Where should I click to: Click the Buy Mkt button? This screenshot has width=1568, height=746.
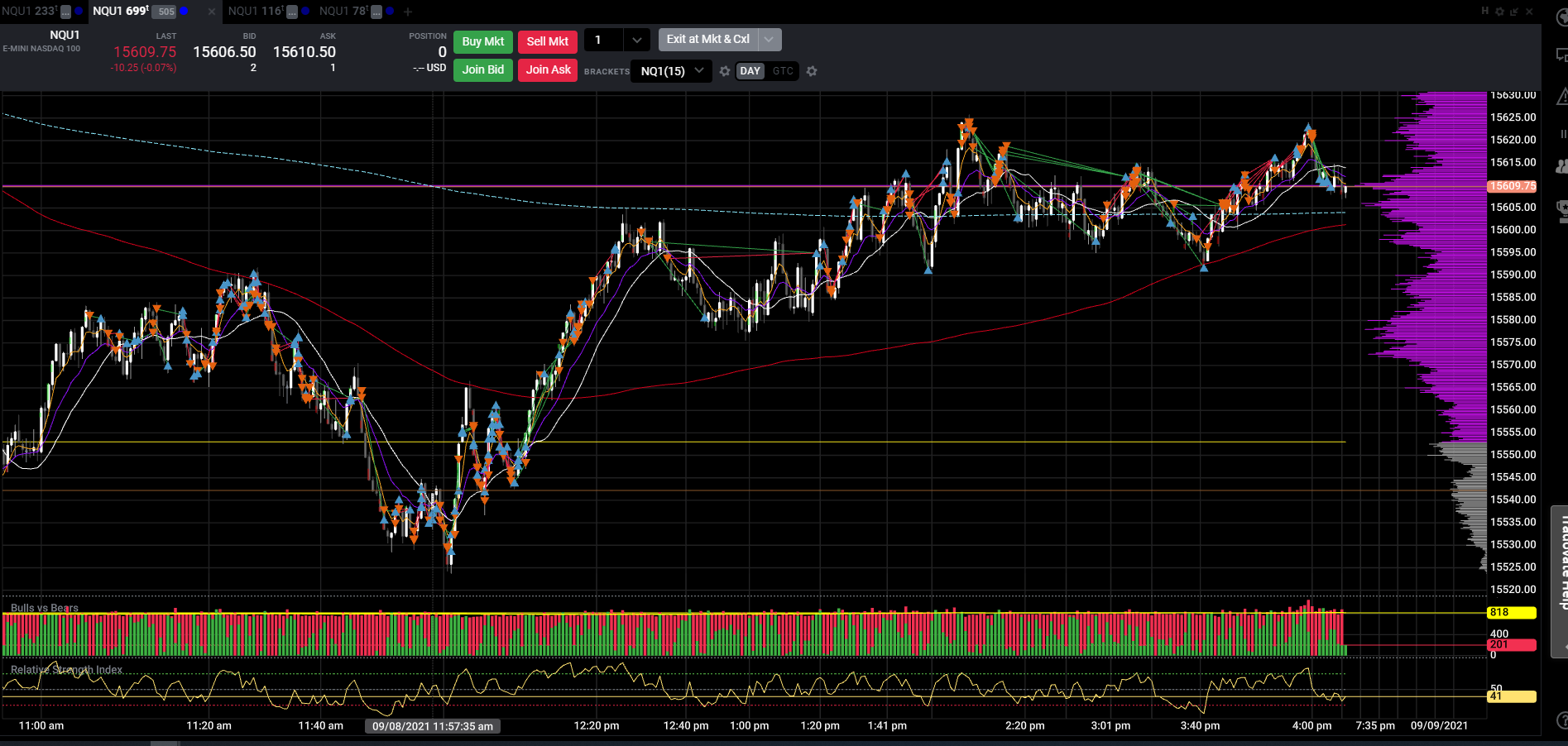pyautogui.click(x=482, y=41)
